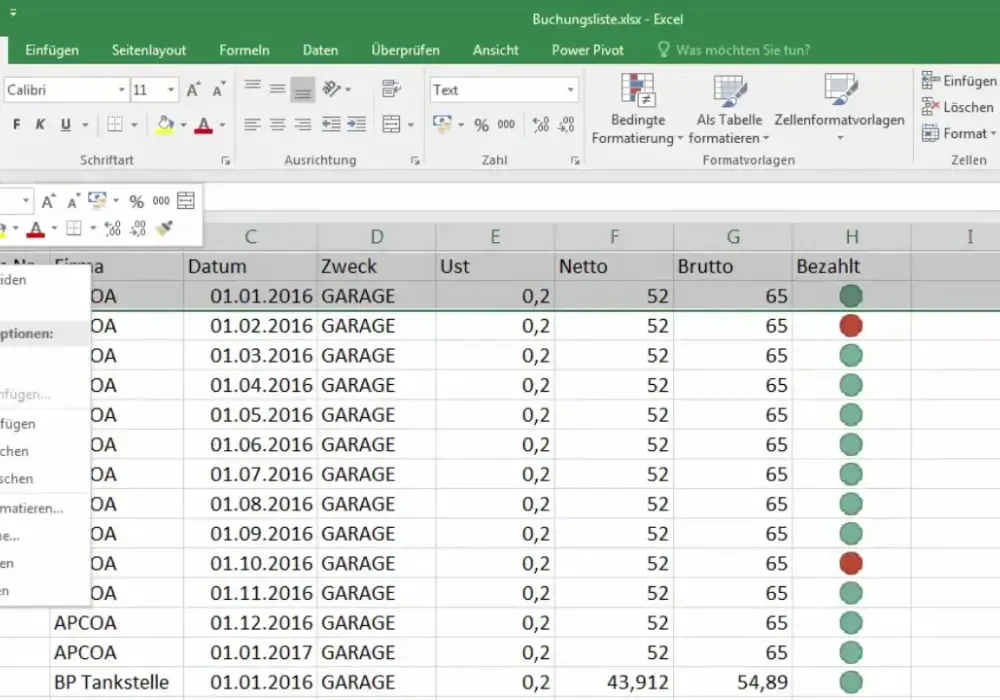Align cell content to middle
The width and height of the screenshot is (1000, 700).
coord(277,89)
